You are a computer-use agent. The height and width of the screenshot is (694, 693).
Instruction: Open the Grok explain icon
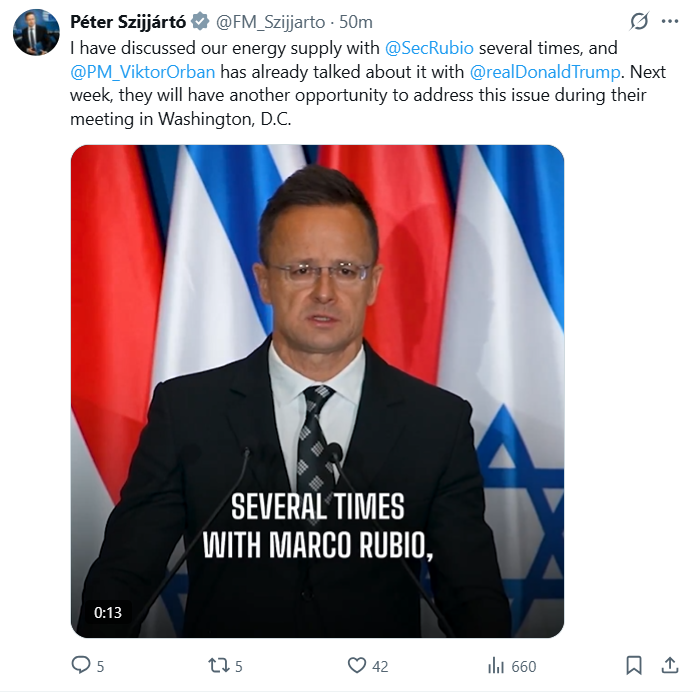coord(638,21)
